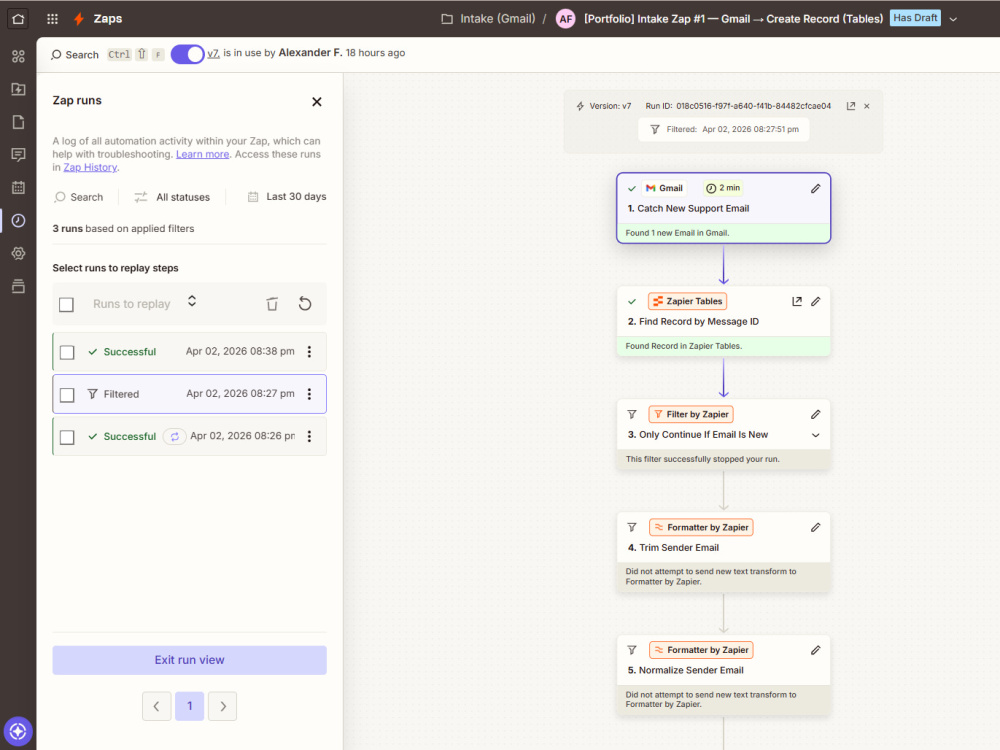
Task: Open the sidebar settings gear icon
Action: (x=18, y=253)
